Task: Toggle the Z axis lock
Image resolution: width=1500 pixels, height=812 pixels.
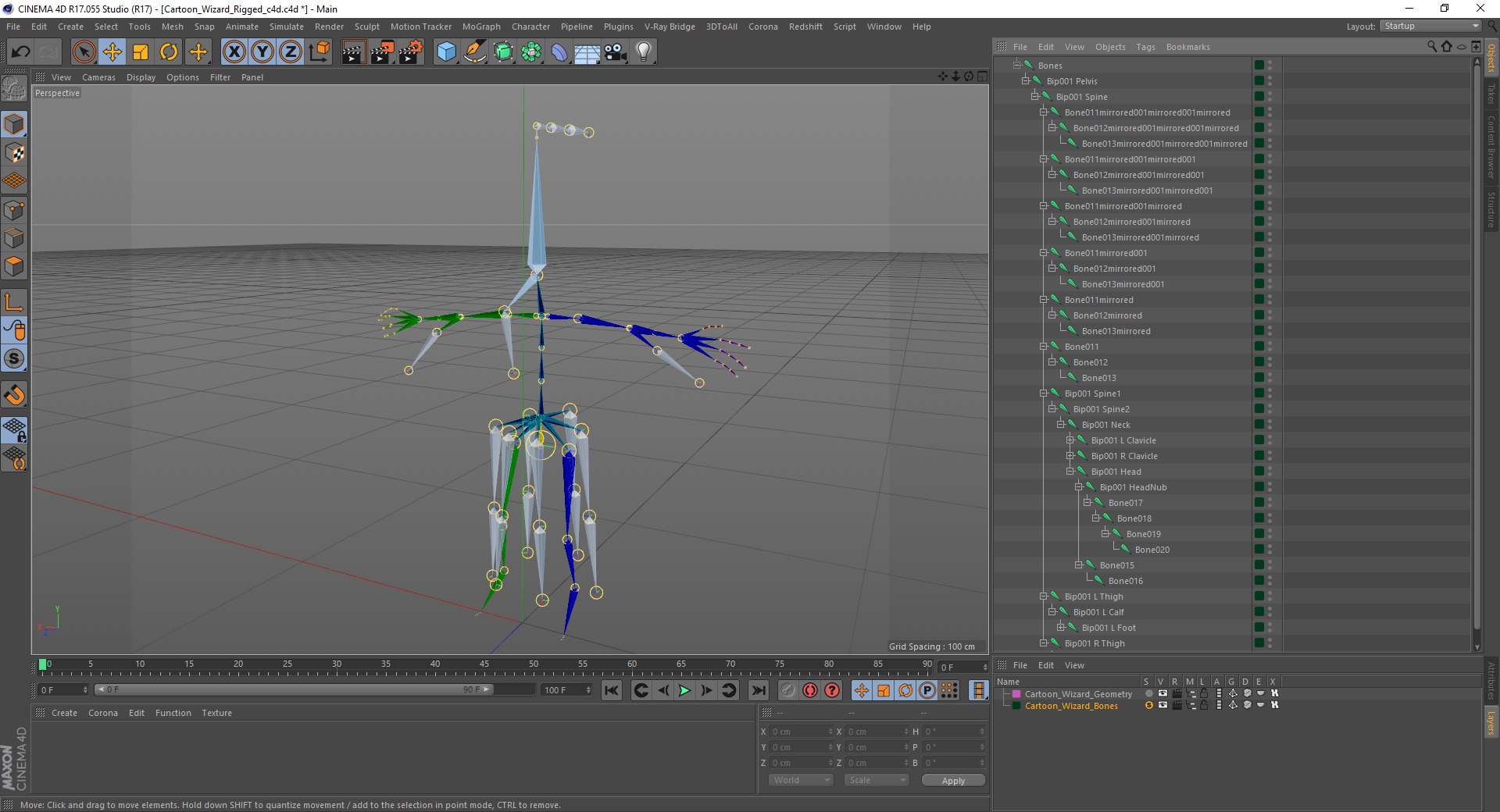Action: coord(291,52)
